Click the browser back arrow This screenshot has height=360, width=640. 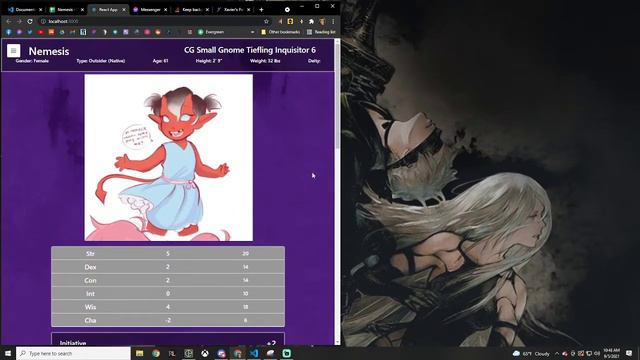[9, 21]
